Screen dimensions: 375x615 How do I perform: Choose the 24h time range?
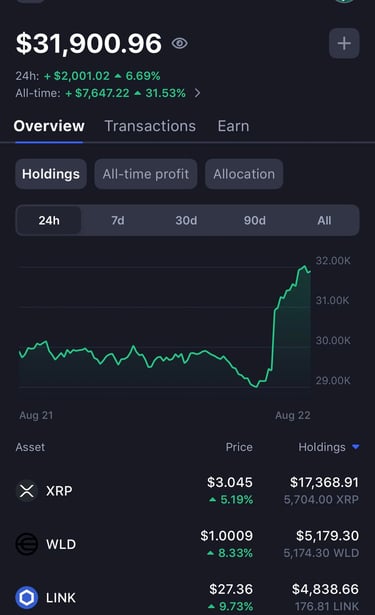49,220
